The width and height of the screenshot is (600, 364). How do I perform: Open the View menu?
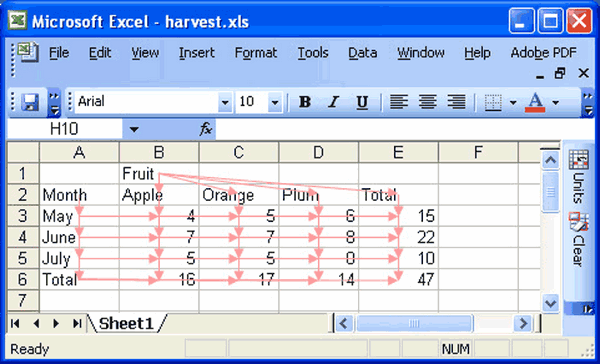click(145, 53)
